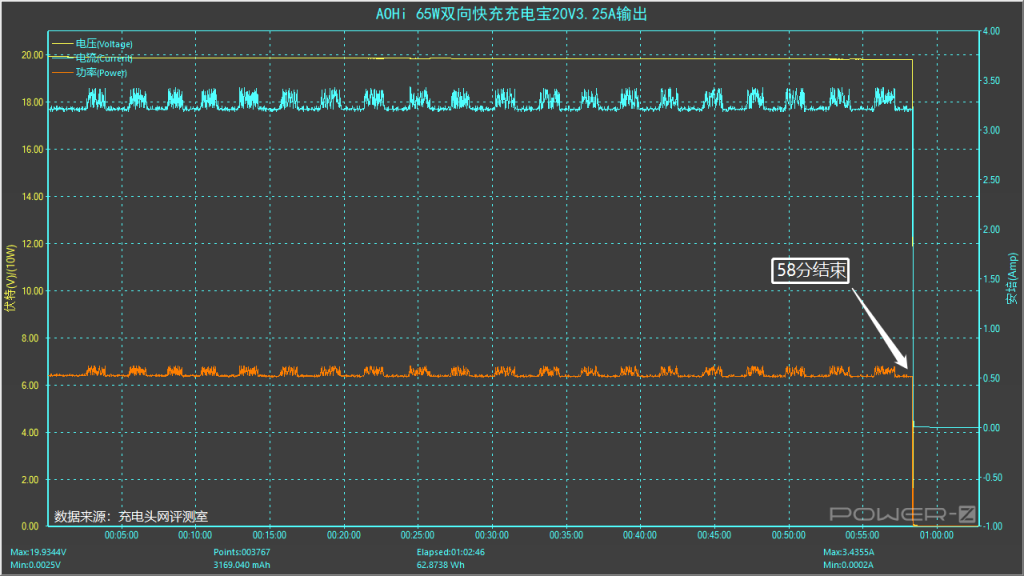Click the 安培(Amp) right axis title
Viewport: 1024px width, 576px height.
[1012, 279]
